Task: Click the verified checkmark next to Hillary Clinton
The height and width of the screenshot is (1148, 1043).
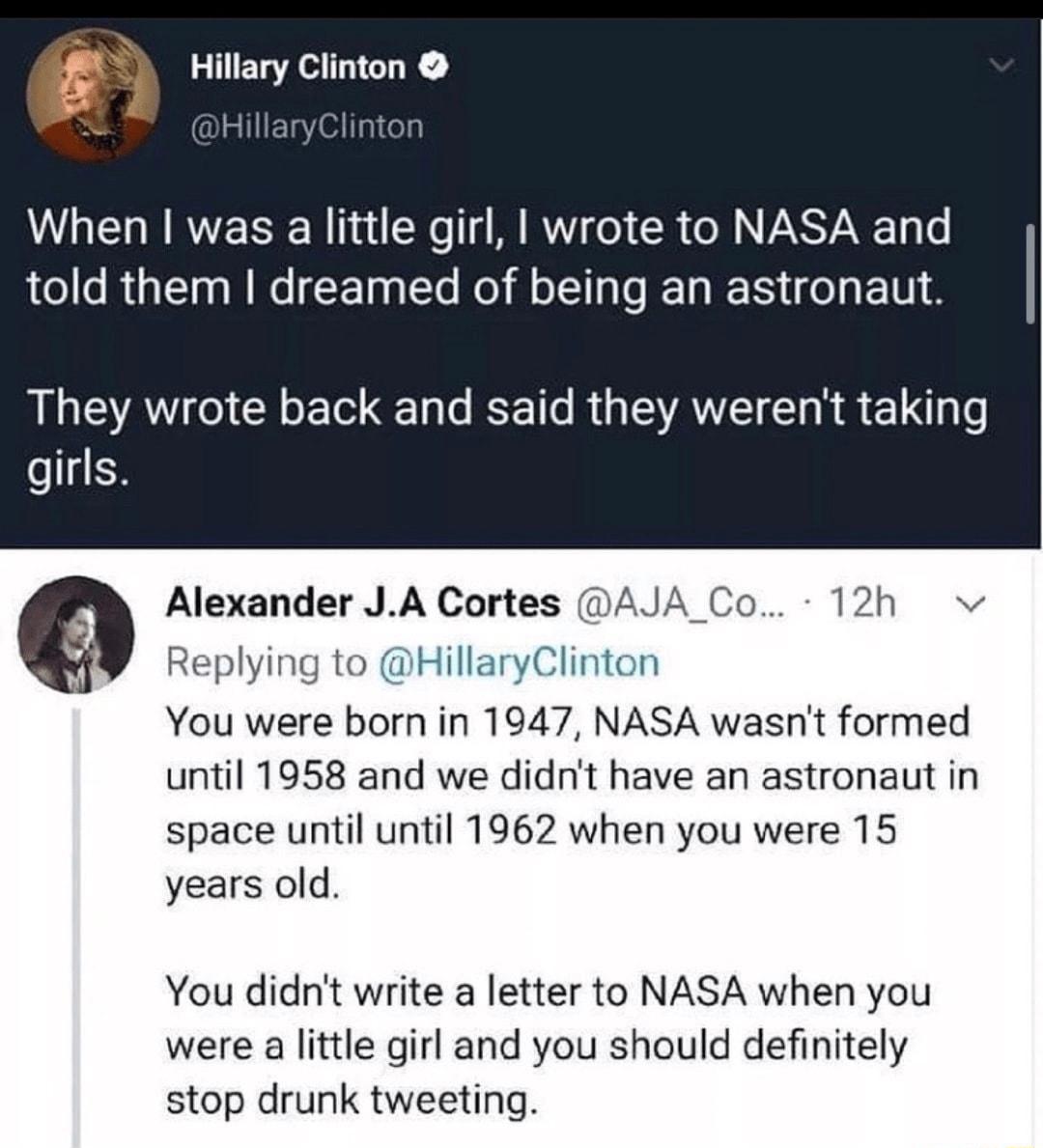Action: coord(434,67)
